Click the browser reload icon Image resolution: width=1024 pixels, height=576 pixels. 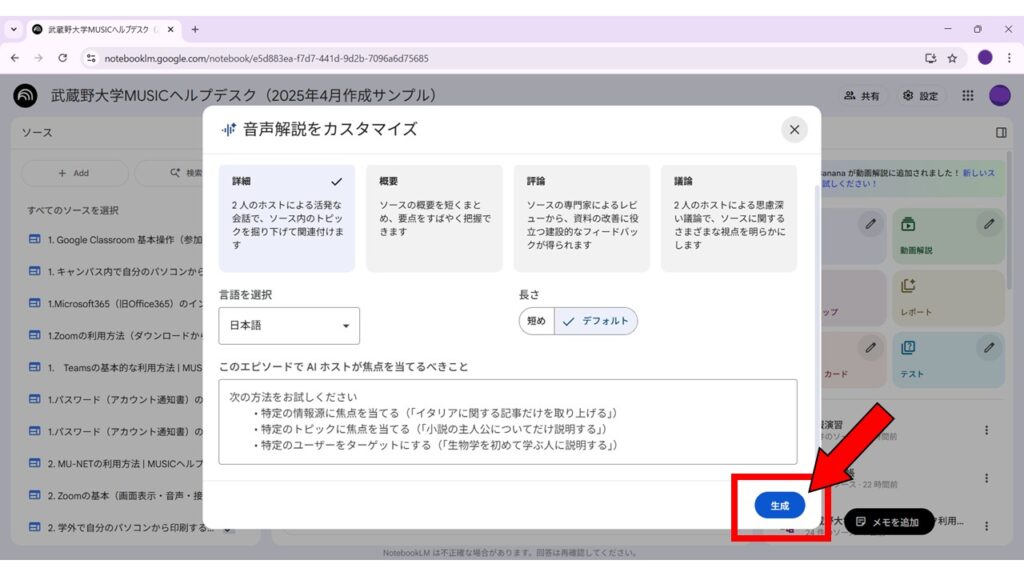pyautogui.click(x=65, y=58)
